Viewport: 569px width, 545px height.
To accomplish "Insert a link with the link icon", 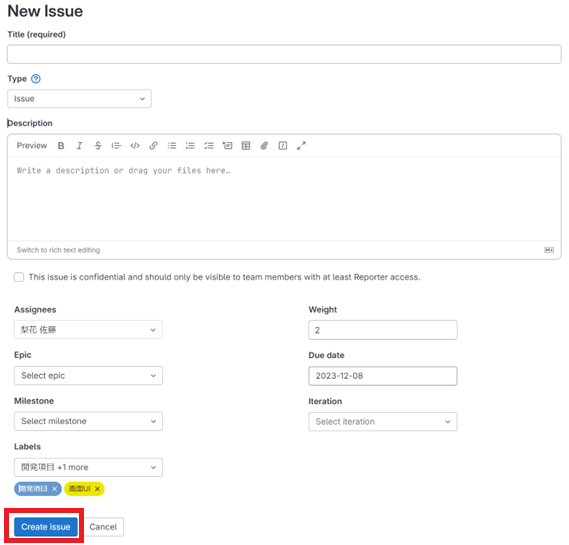I will pos(153,146).
